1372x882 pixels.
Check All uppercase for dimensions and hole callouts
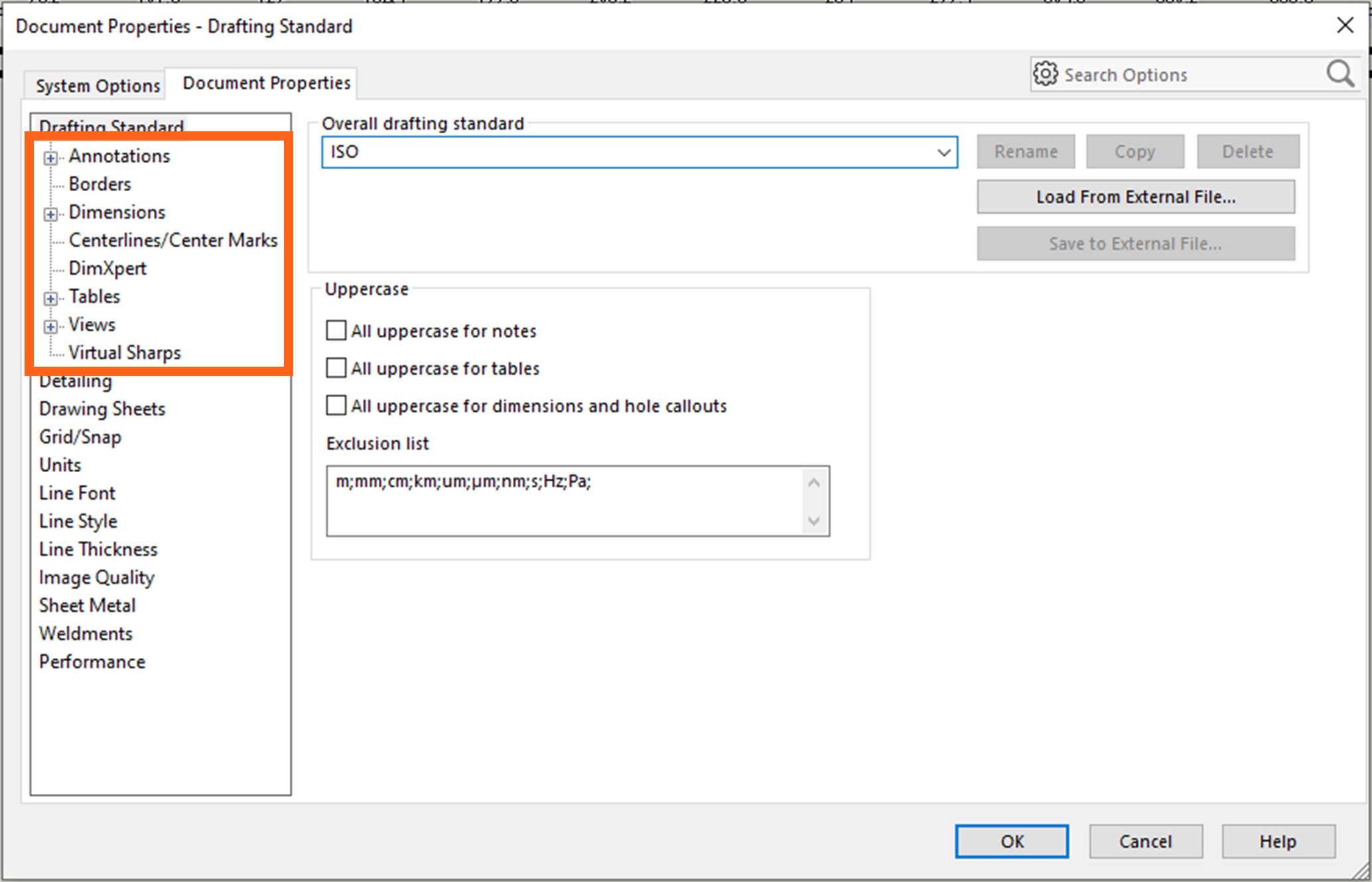click(x=336, y=405)
